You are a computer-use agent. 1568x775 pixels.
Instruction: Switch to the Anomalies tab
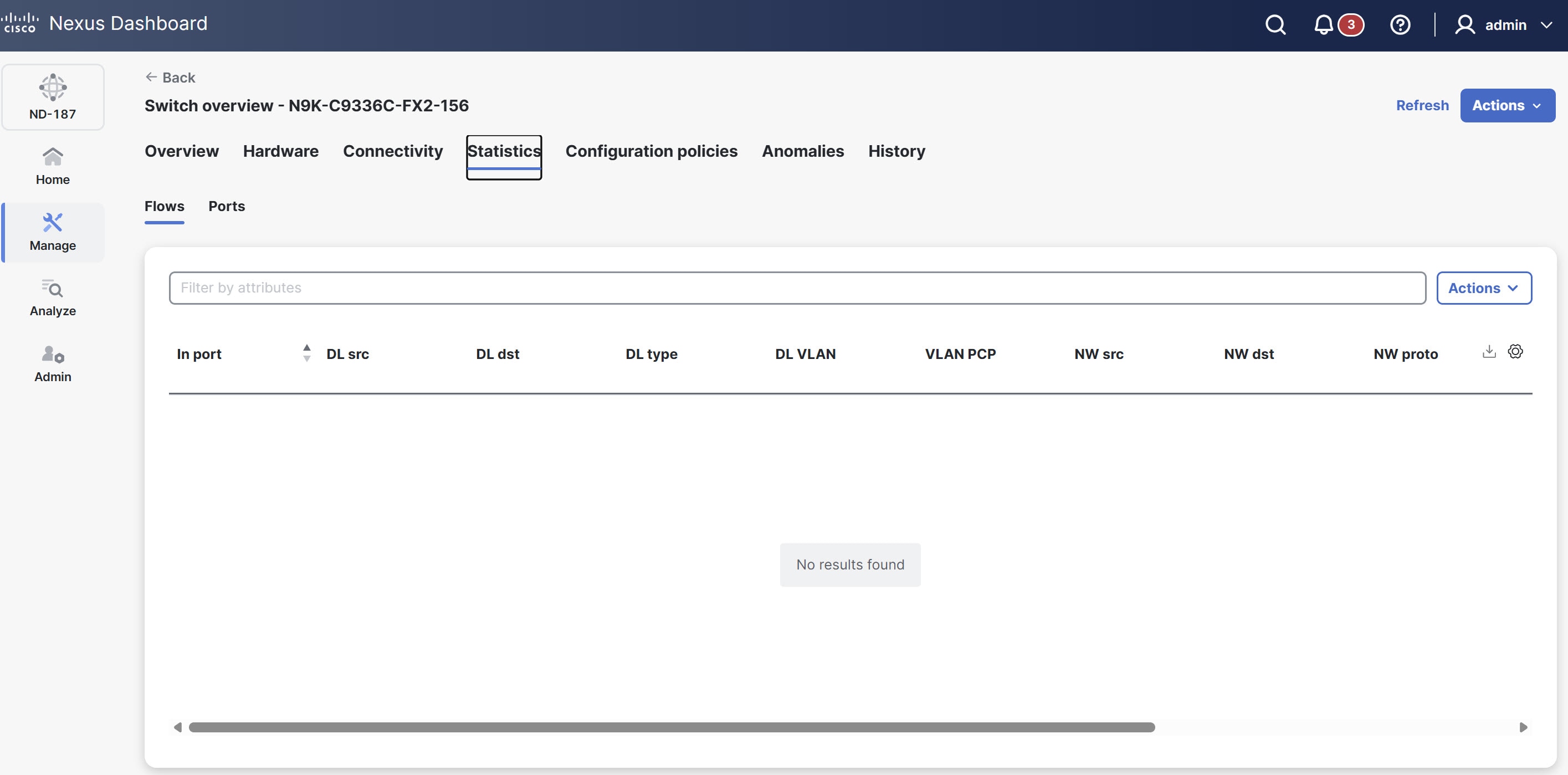pyautogui.click(x=802, y=151)
